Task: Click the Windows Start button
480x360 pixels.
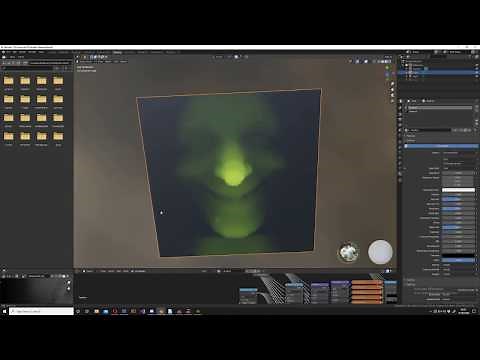Action: point(4,311)
